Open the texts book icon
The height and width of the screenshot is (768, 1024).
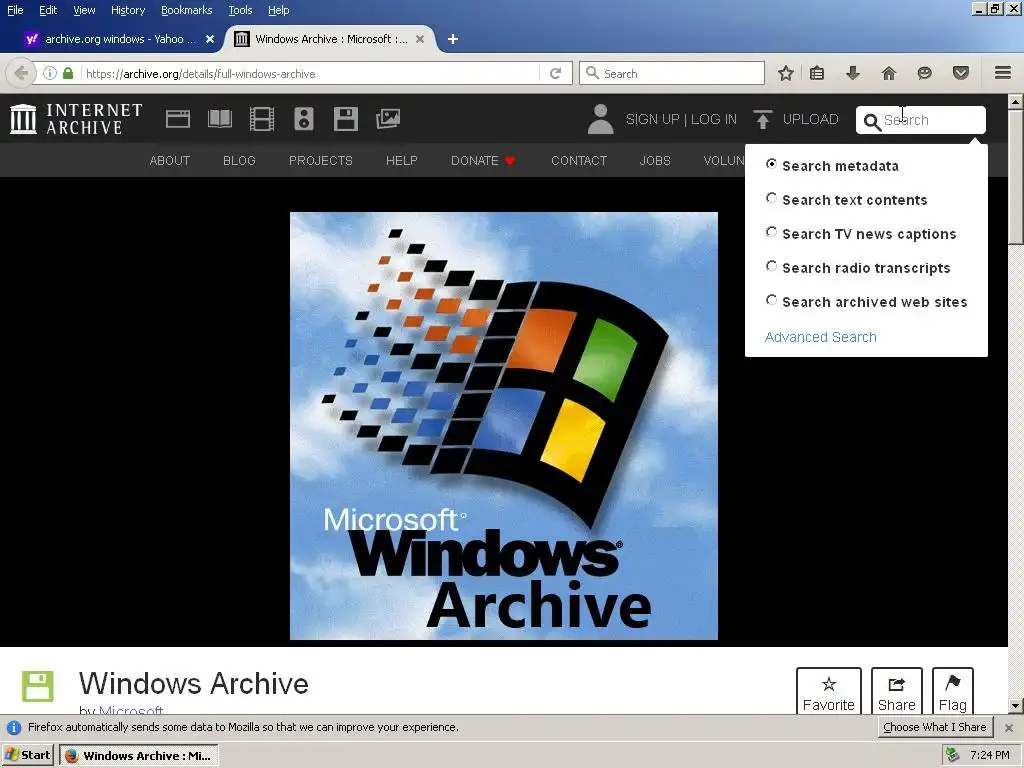pos(219,119)
